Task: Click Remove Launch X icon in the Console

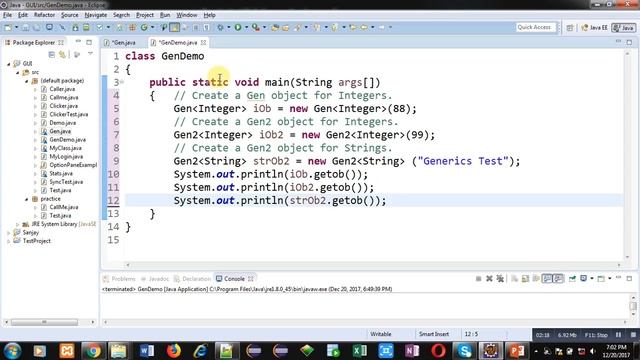Action: (x=489, y=279)
